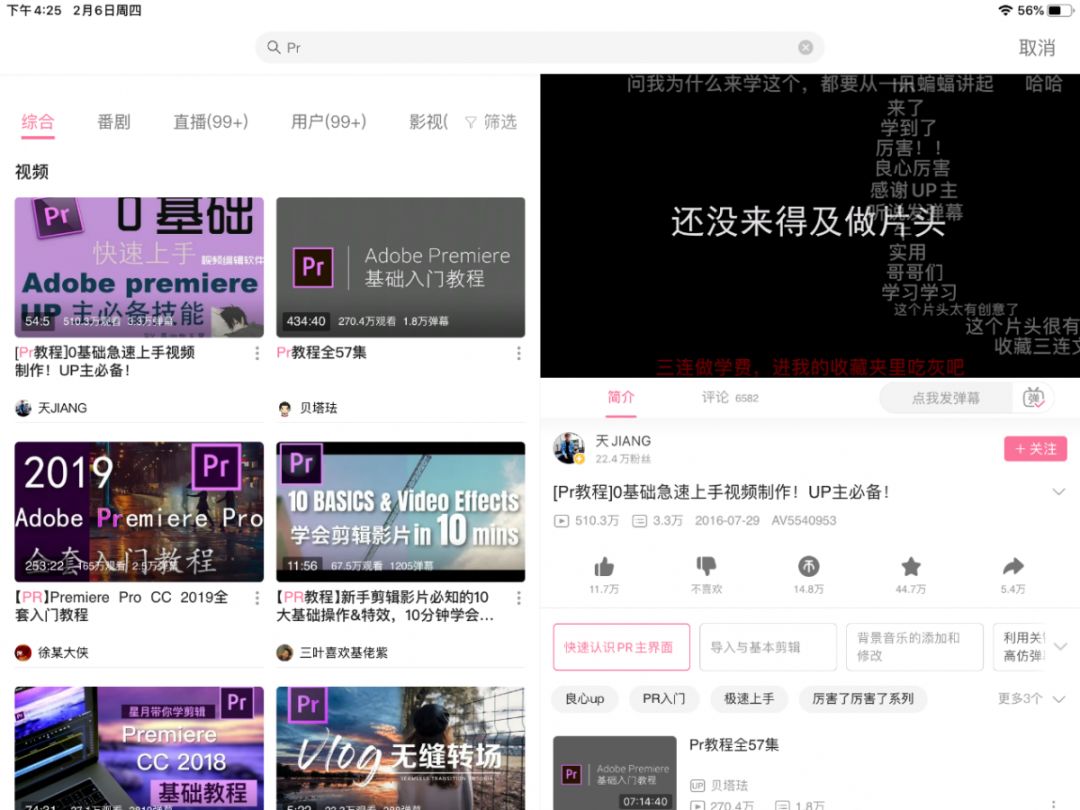The image size is (1080, 810).
Task: Open the 影视 tab
Action: [428, 122]
